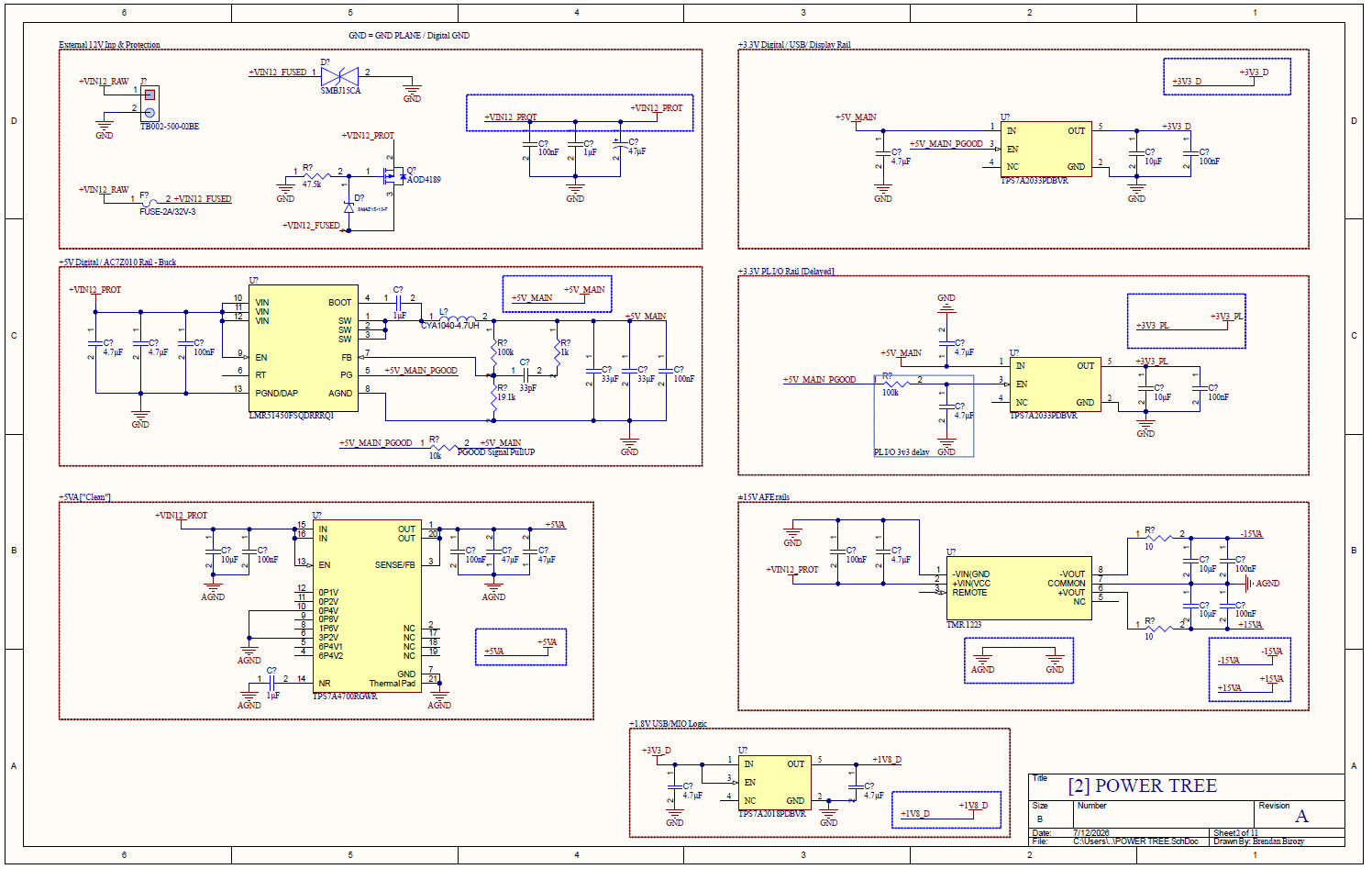Viewport: 1372px width, 869px height.
Task: Select "+3.3V Digital / USB / Display Rail" title
Action: pyautogui.click(x=794, y=45)
